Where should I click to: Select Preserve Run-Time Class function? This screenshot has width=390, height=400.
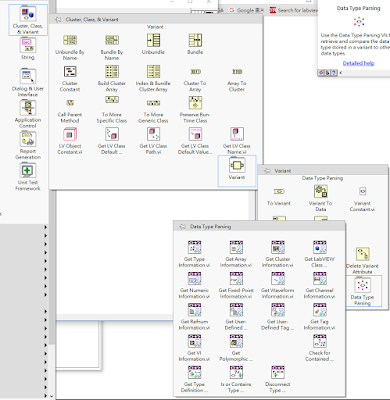195,109
